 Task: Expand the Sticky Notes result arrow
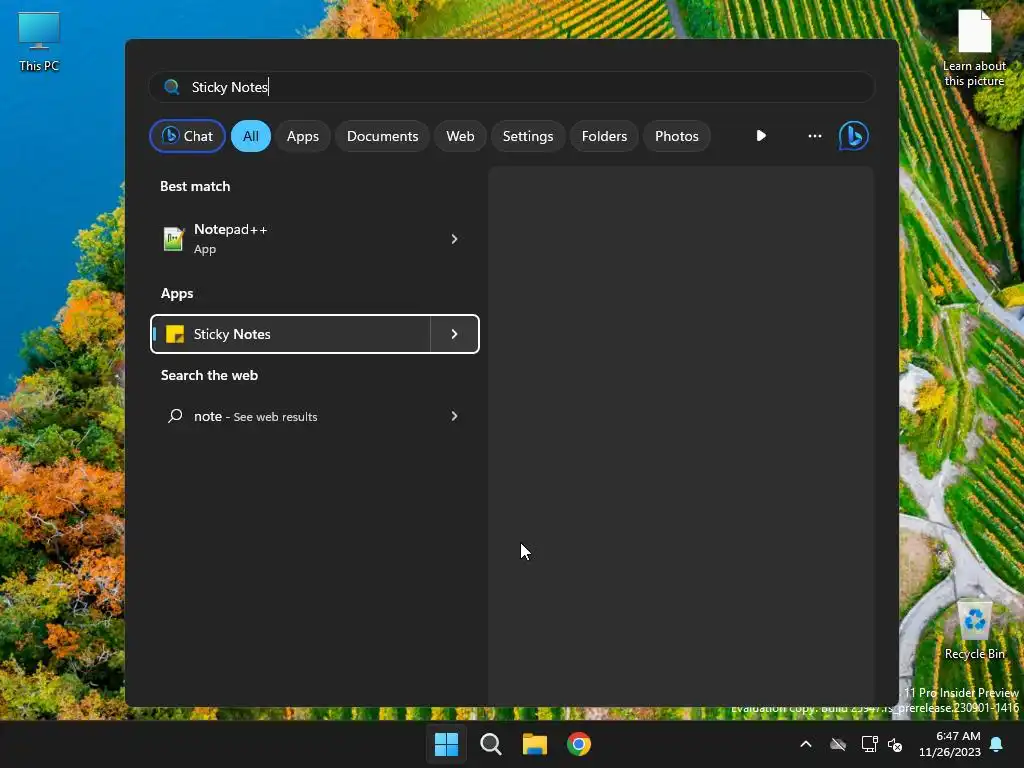(455, 334)
